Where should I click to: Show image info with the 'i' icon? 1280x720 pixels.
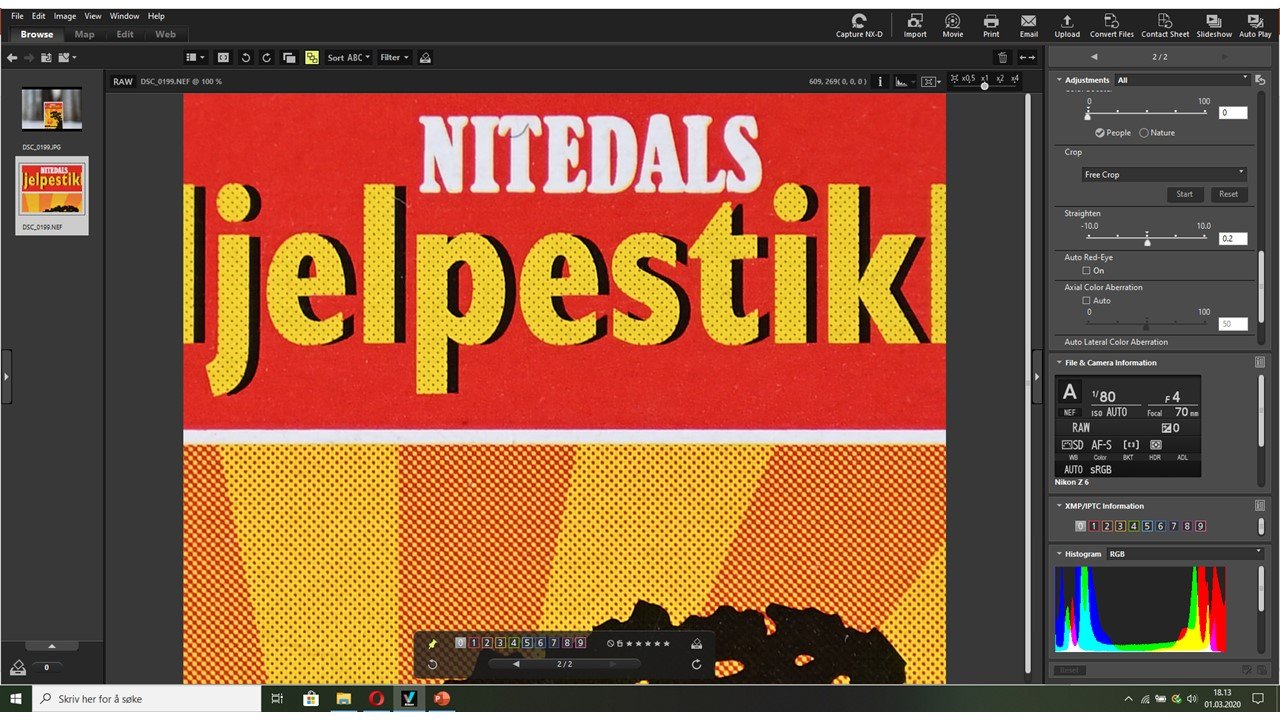[x=880, y=82]
